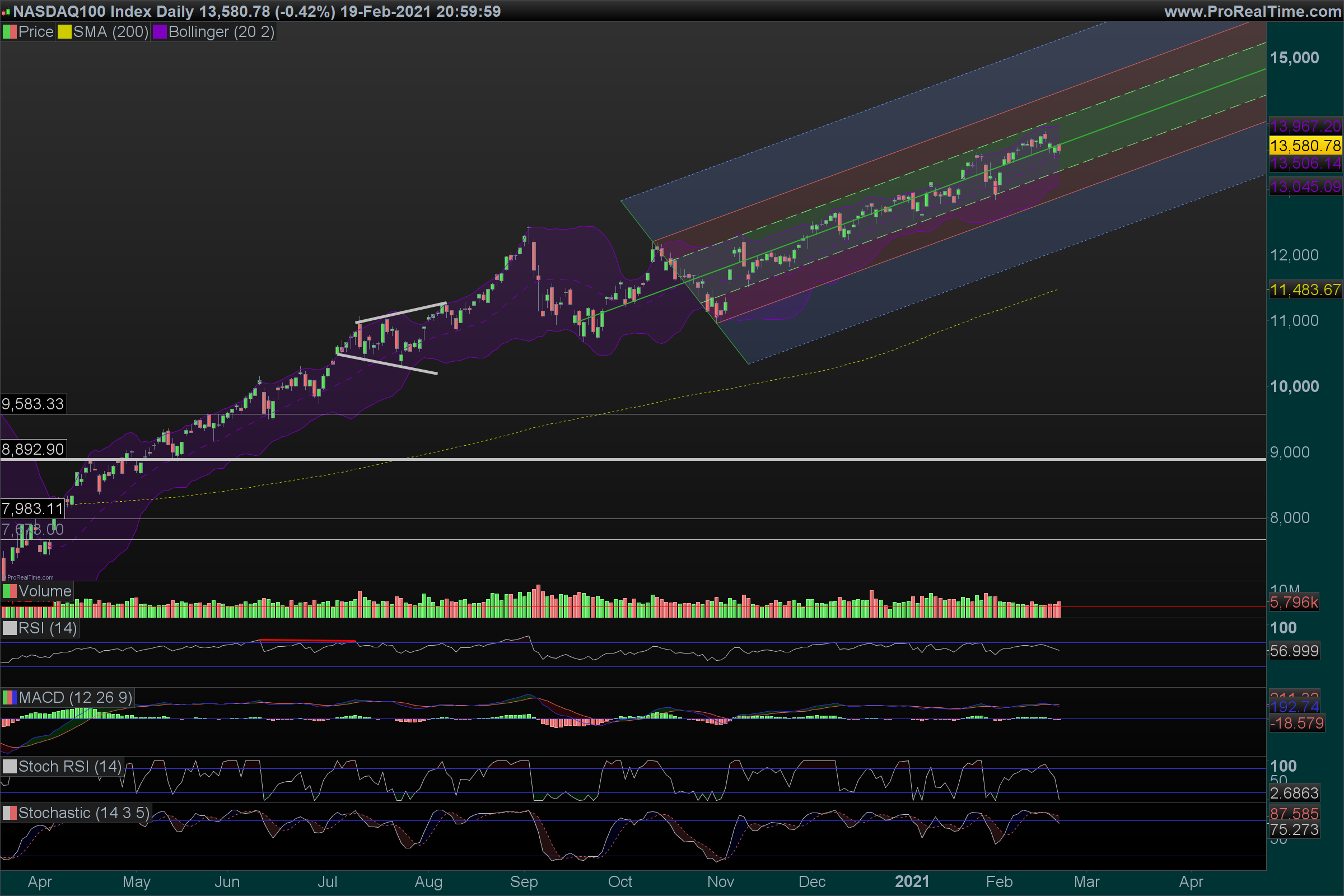Screen dimensions: 1344x896
Task: Click the yellow SMA (200) color swatch
Action: click(x=64, y=32)
